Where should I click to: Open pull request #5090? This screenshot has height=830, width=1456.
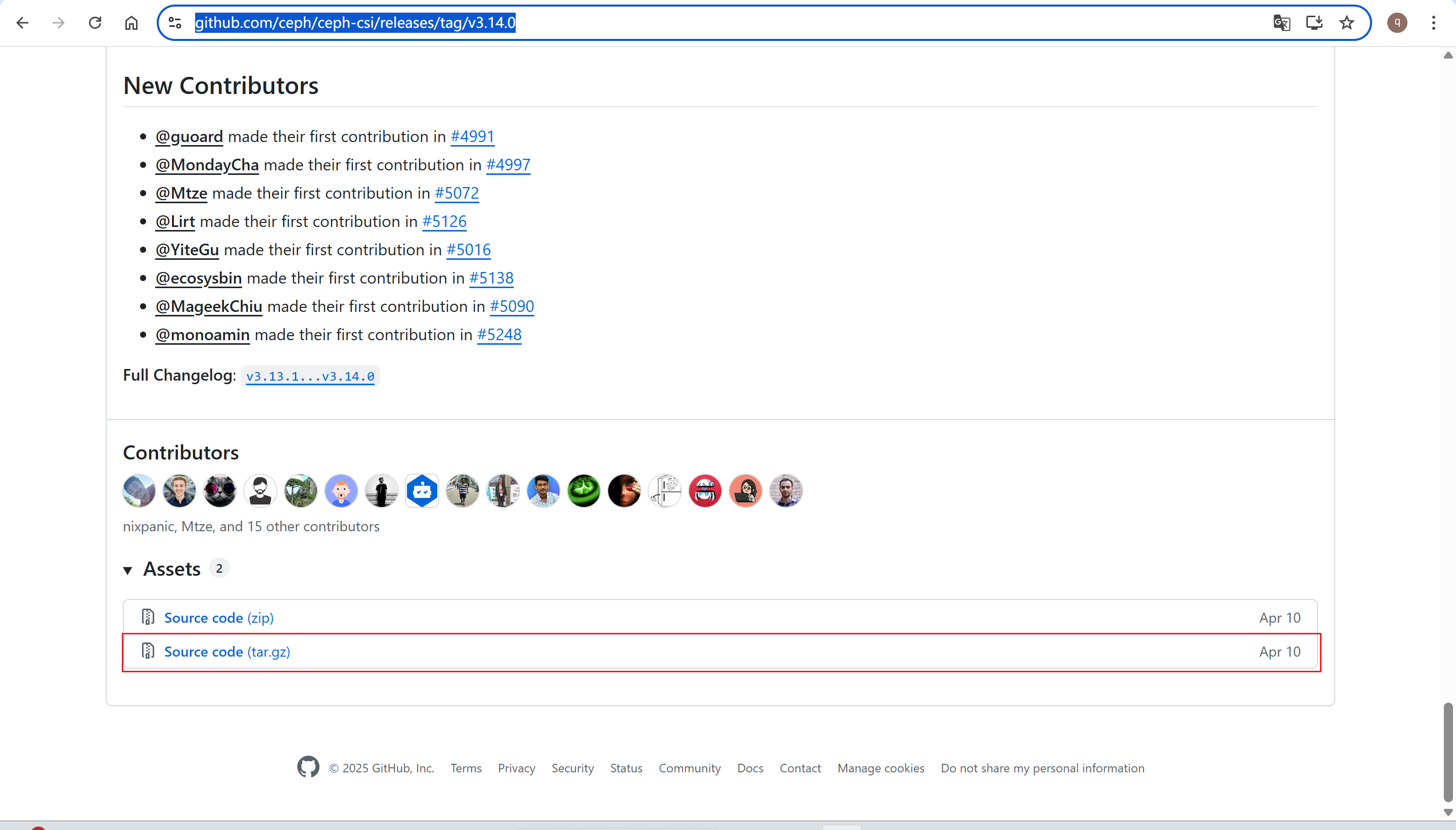(x=512, y=307)
